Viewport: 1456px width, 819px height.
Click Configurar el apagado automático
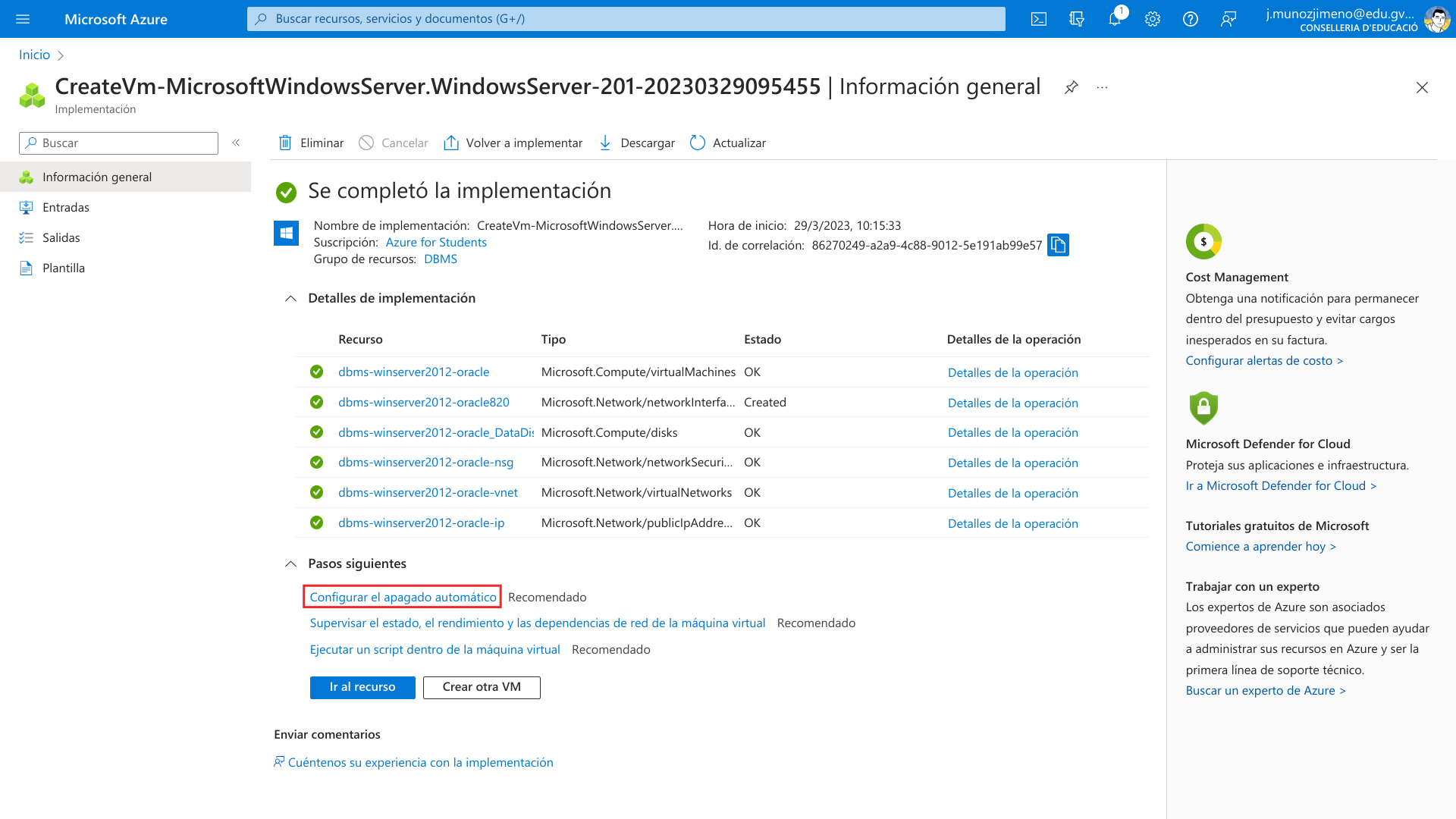tap(403, 598)
